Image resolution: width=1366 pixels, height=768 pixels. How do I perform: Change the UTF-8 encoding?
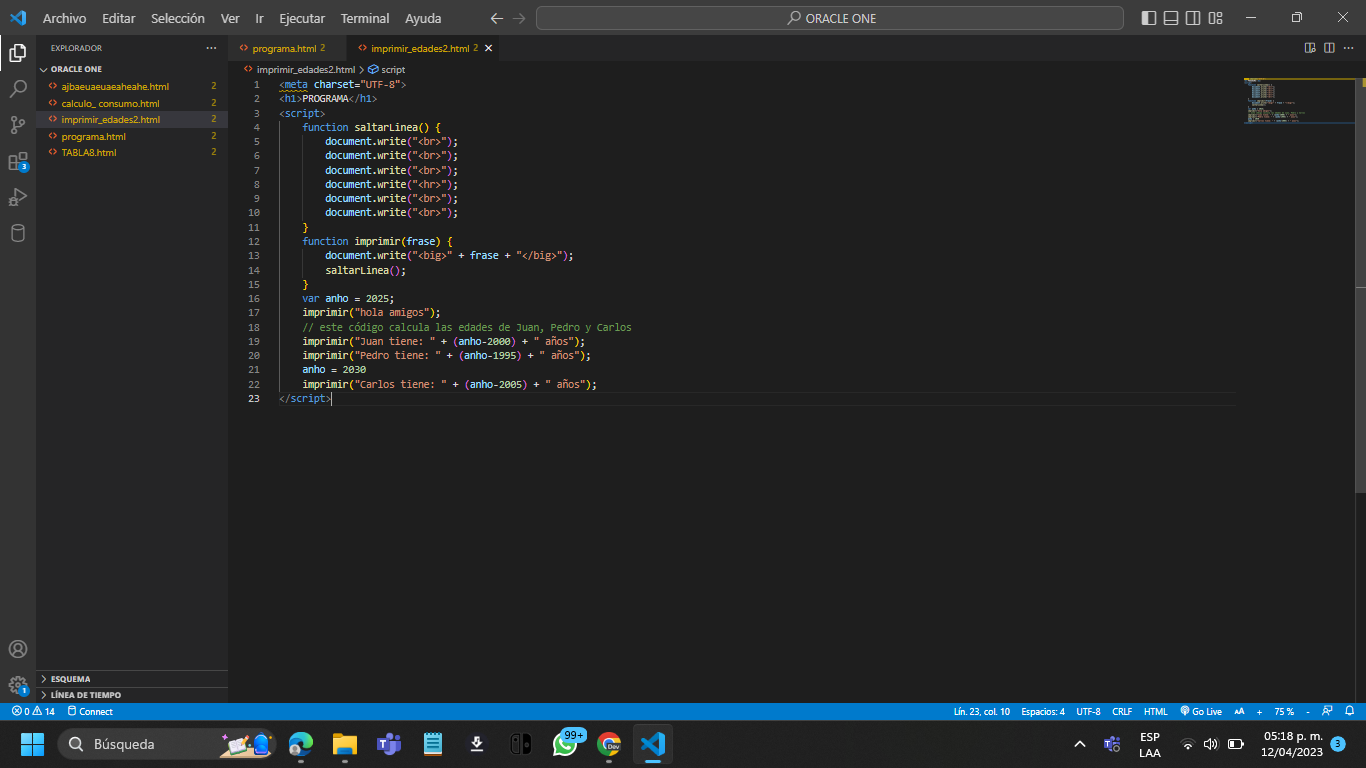1088,712
